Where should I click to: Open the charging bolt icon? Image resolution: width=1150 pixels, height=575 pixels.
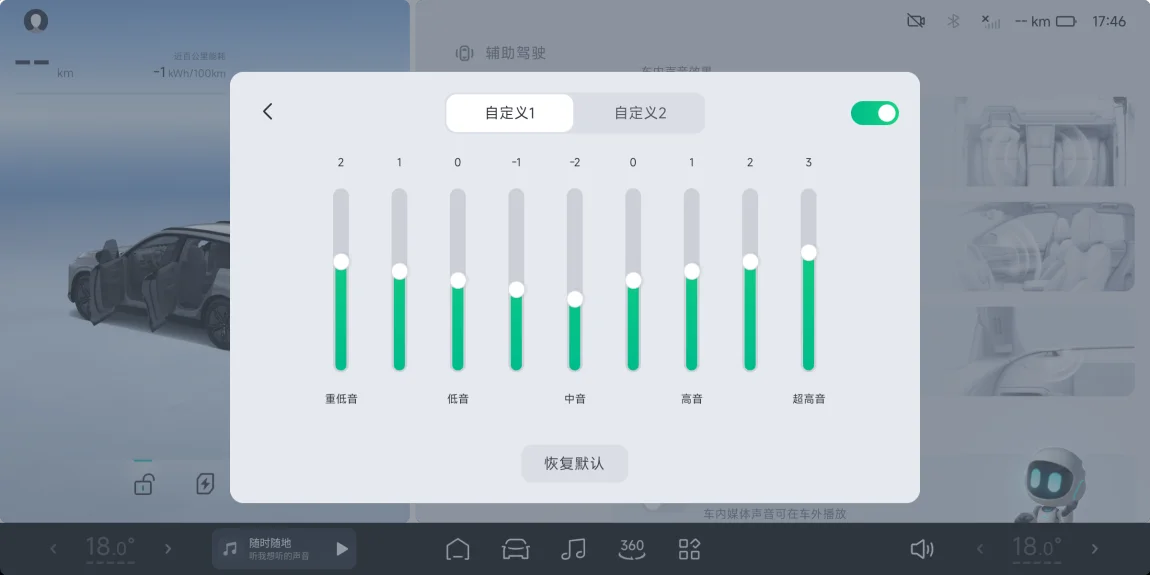(x=205, y=484)
